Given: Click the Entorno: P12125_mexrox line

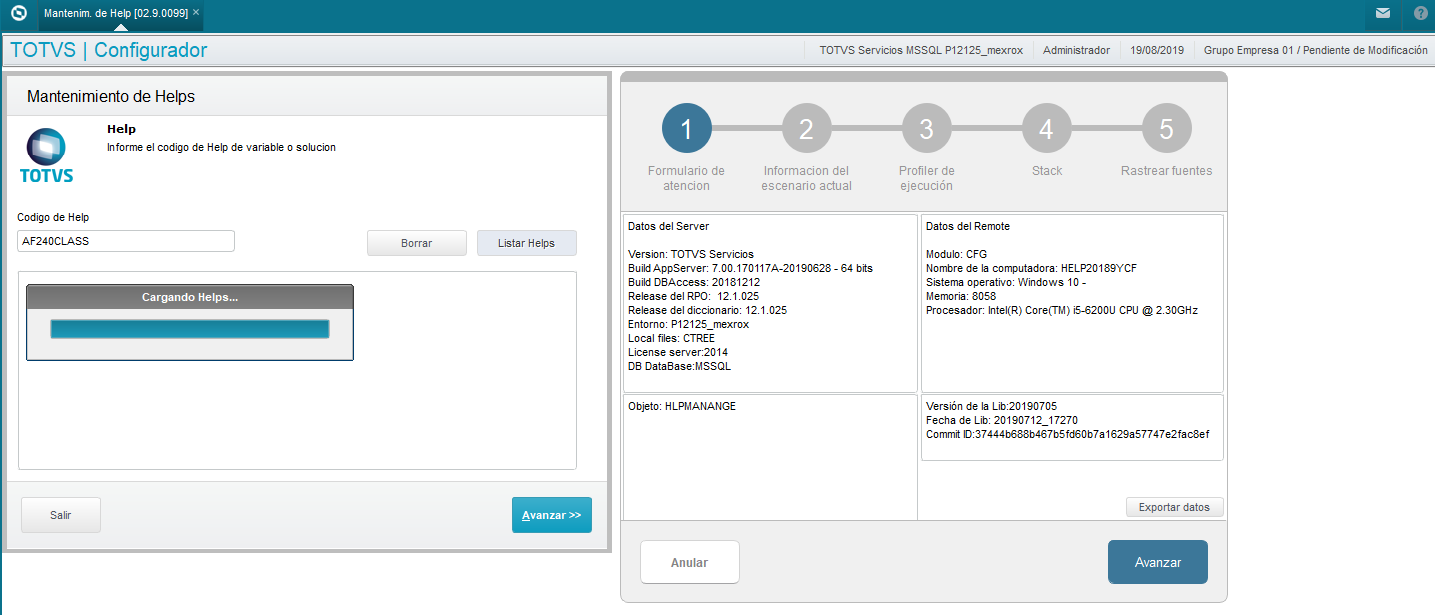Looking at the screenshot, I should (688, 324).
